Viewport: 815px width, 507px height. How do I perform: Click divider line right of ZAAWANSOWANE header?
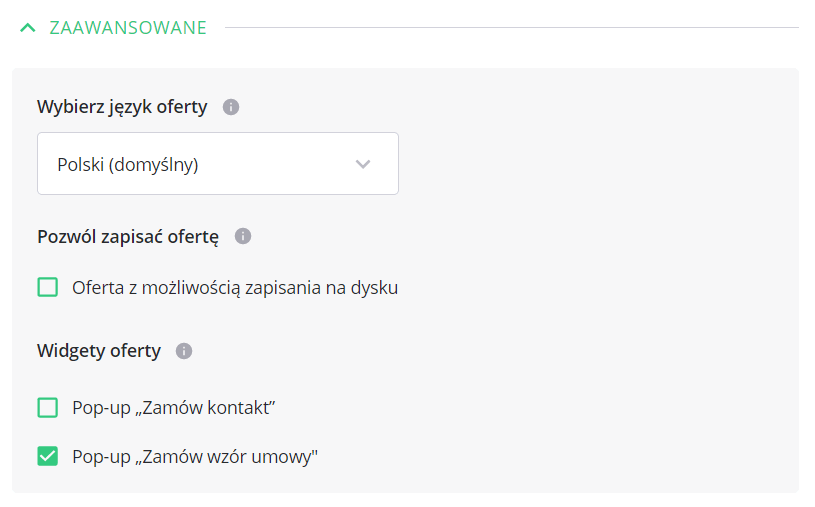(510, 28)
